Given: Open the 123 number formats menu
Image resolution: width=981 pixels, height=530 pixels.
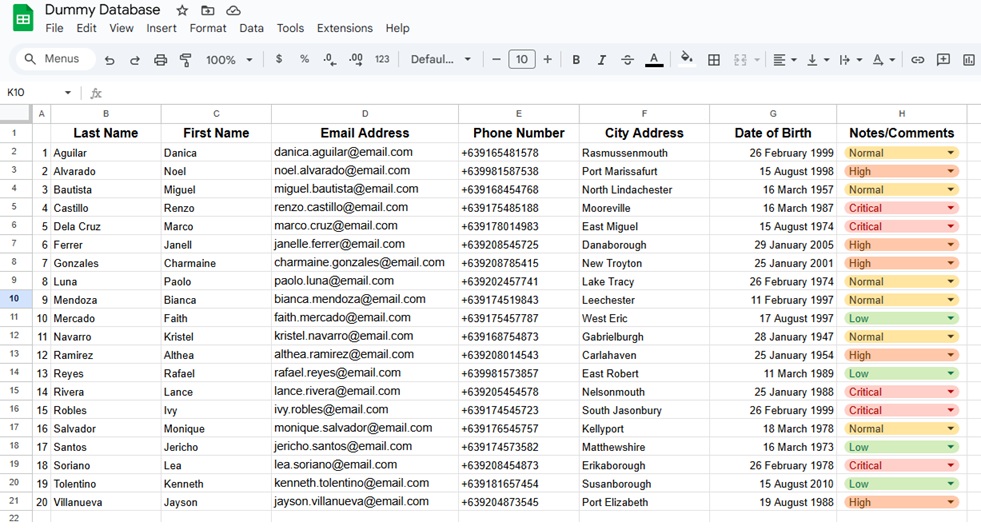Looking at the screenshot, I should (382, 59).
